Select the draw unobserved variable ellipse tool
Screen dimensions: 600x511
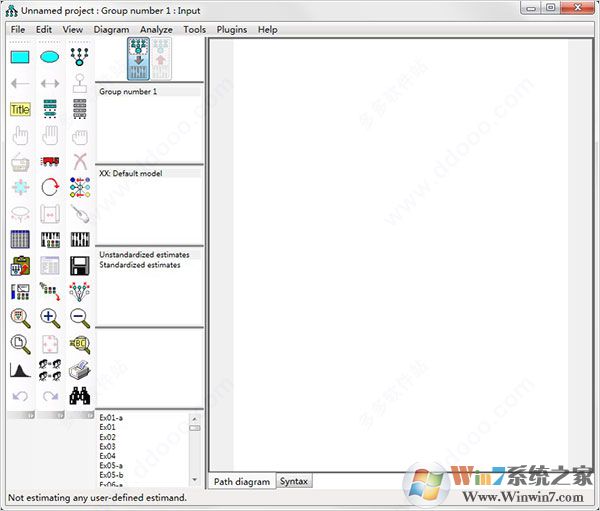tap(50, 57)
